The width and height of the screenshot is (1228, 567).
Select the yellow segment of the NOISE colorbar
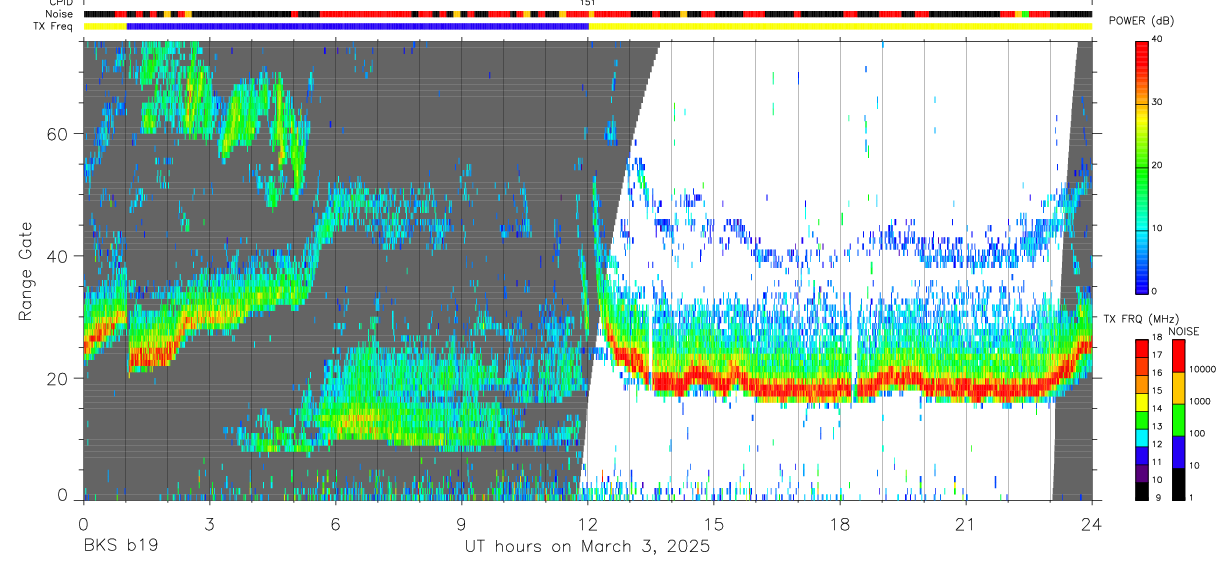[1179, 388]
